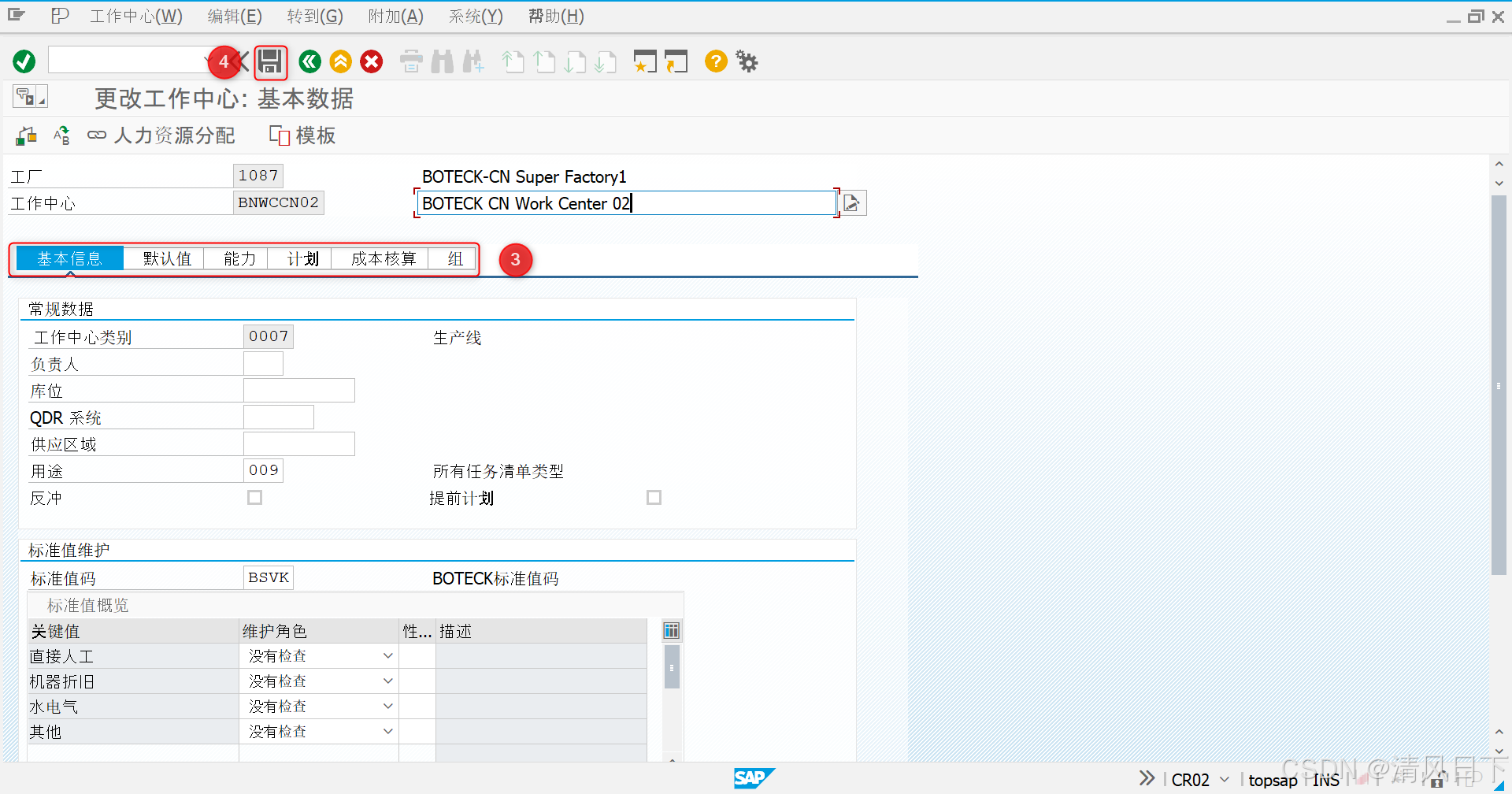Click the Print icon in toolbar
This screenshot has width=1512, height=794.
pos(411,61)
